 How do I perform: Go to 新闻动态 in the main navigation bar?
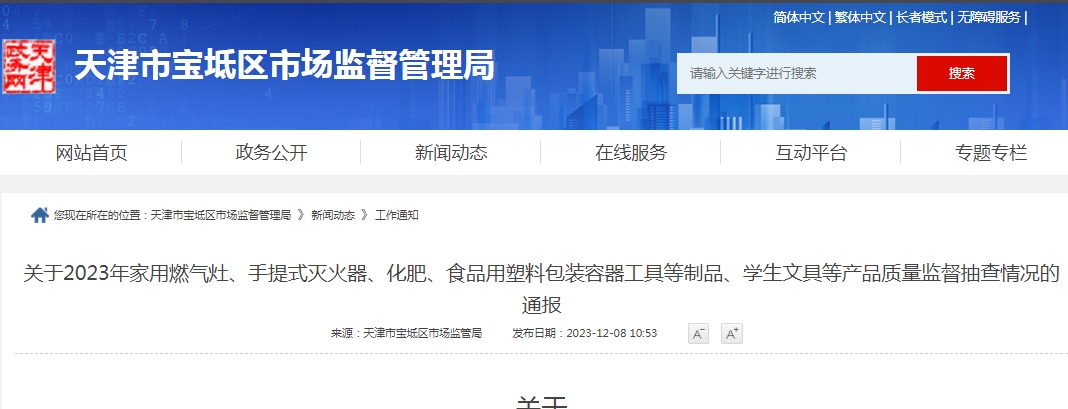point(451,153)
